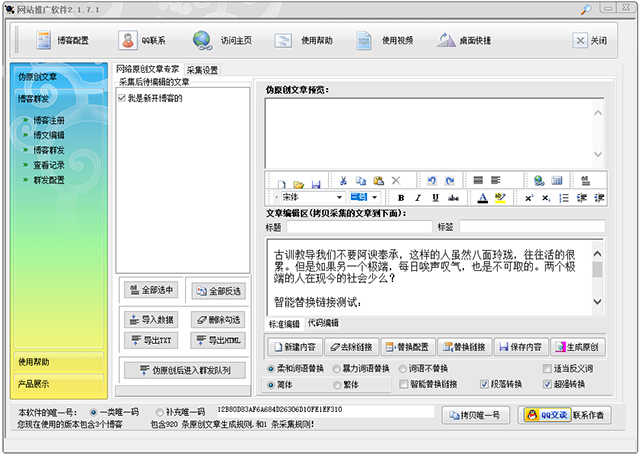Screen dimensions: 640x456
Task: Open 群发配置 in sidebar
Action: click(49, 180)
